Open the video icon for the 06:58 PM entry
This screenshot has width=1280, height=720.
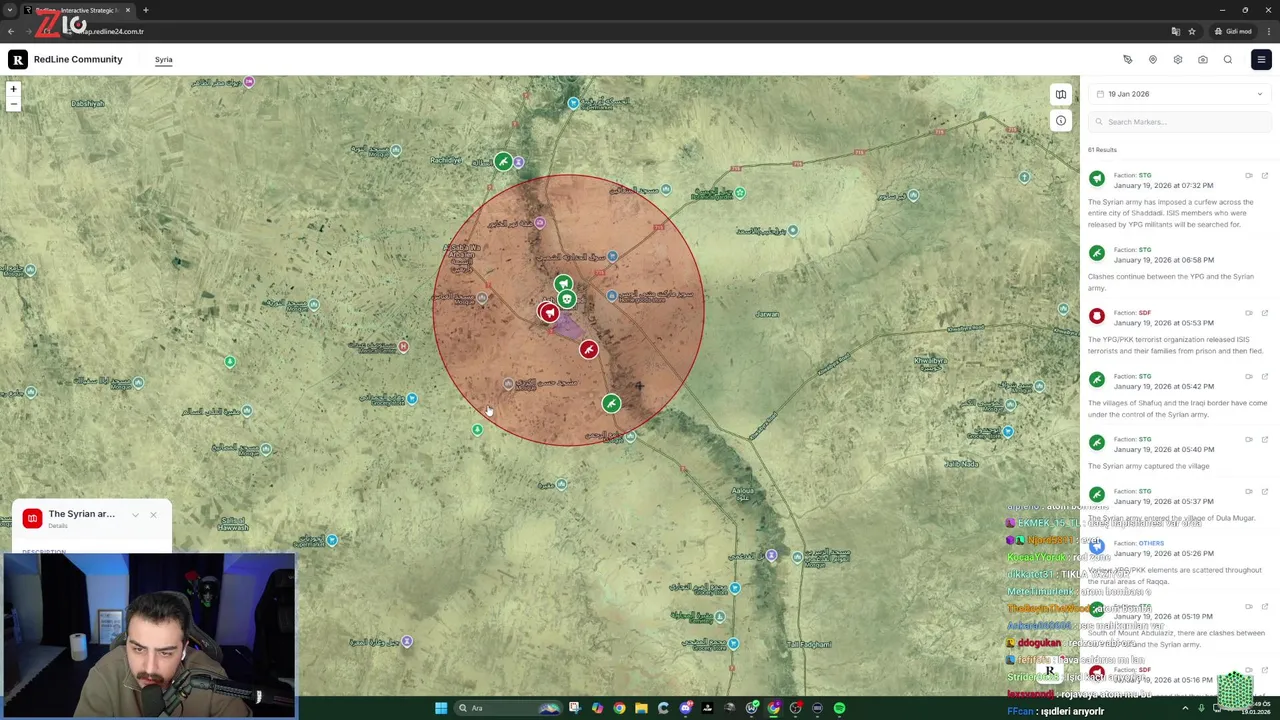[x=1248, y=250]
